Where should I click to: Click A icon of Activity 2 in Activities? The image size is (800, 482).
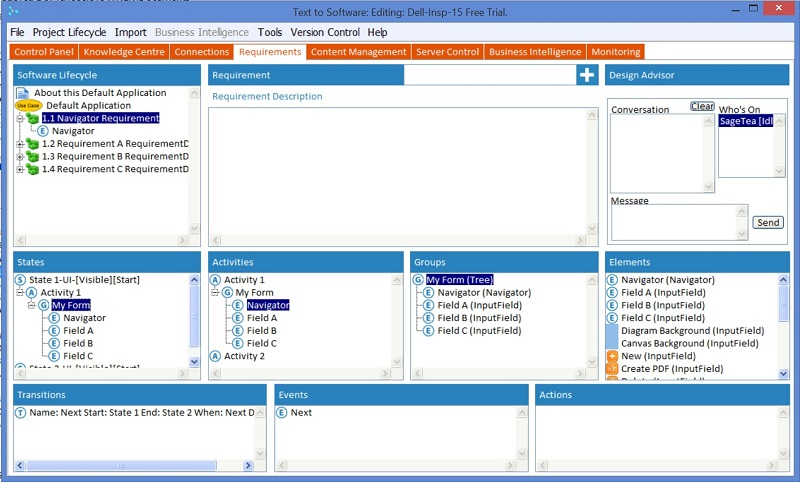[x=215, y=357]
